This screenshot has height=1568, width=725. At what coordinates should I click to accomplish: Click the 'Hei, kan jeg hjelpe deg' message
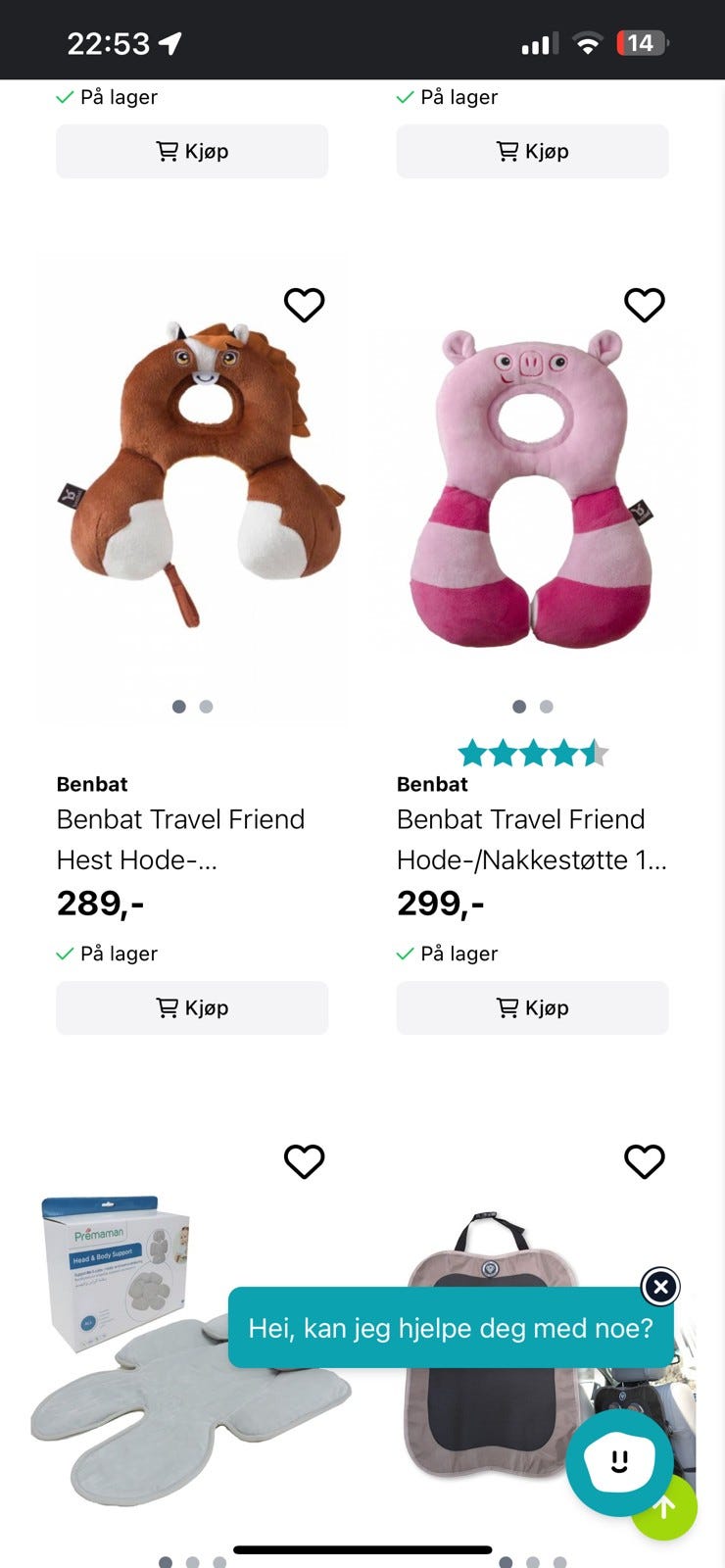450,1328
